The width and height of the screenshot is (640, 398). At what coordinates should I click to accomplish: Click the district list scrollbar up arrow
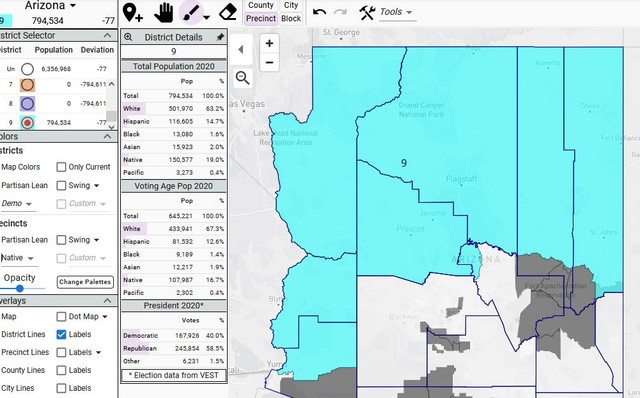(111, 84)
